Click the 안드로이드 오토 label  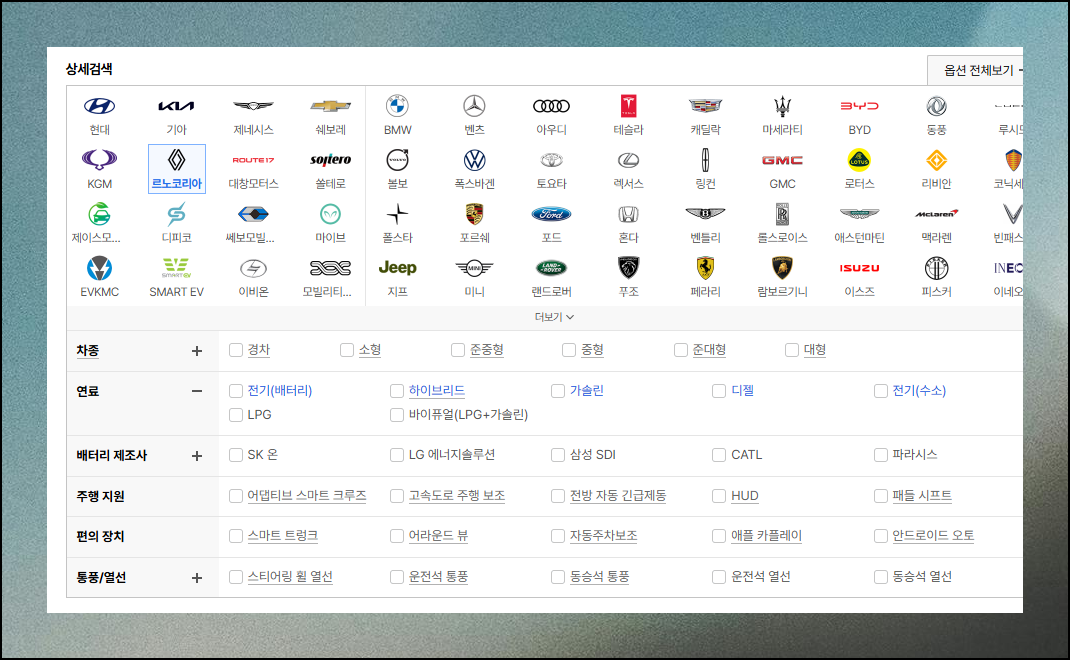(x=933, y=536)
